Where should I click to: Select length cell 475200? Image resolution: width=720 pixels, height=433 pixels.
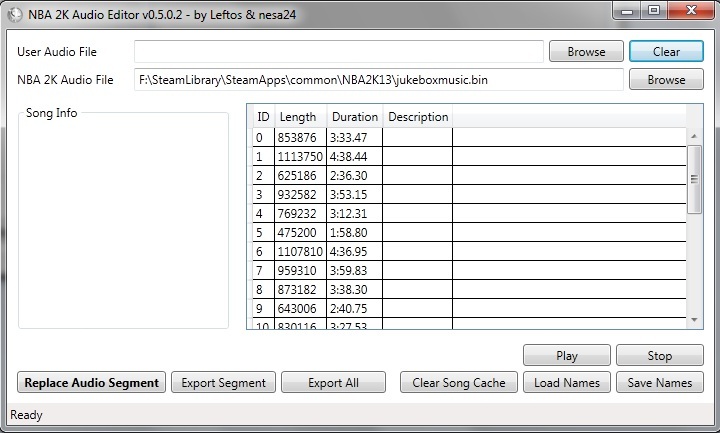(x=300, y=232)
